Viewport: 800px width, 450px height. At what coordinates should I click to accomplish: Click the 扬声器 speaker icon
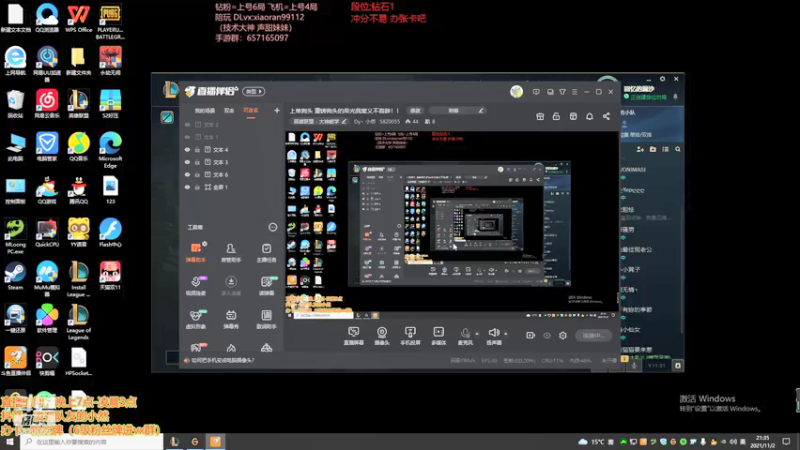pyautogui.click(x=493, y=333)
